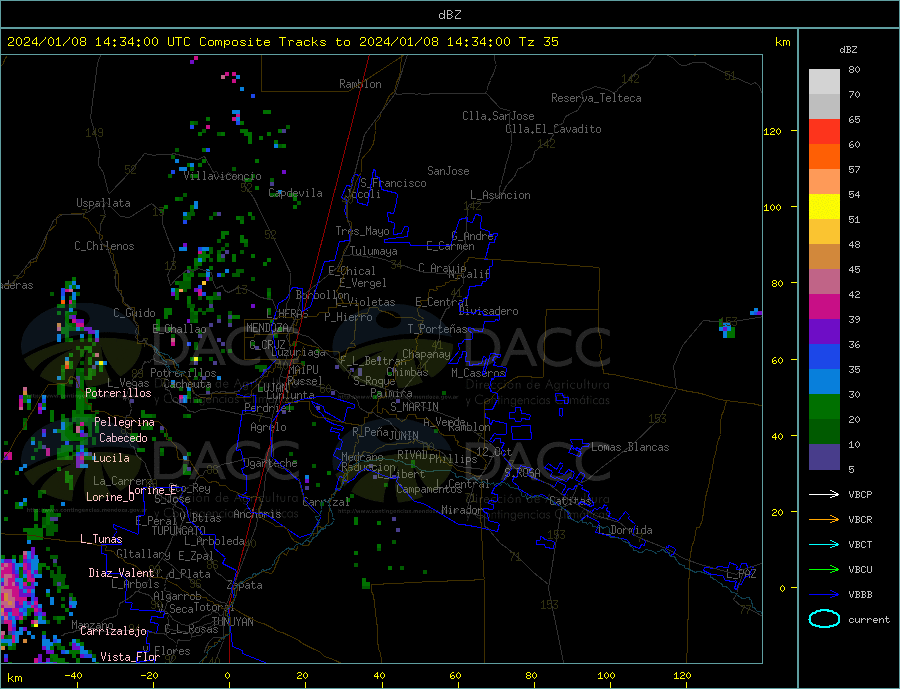Click the TUPUNGATO label
Image resolution: width=900 pixels, height=689 pixels.
pyautogui.click(x=179, y=531)
